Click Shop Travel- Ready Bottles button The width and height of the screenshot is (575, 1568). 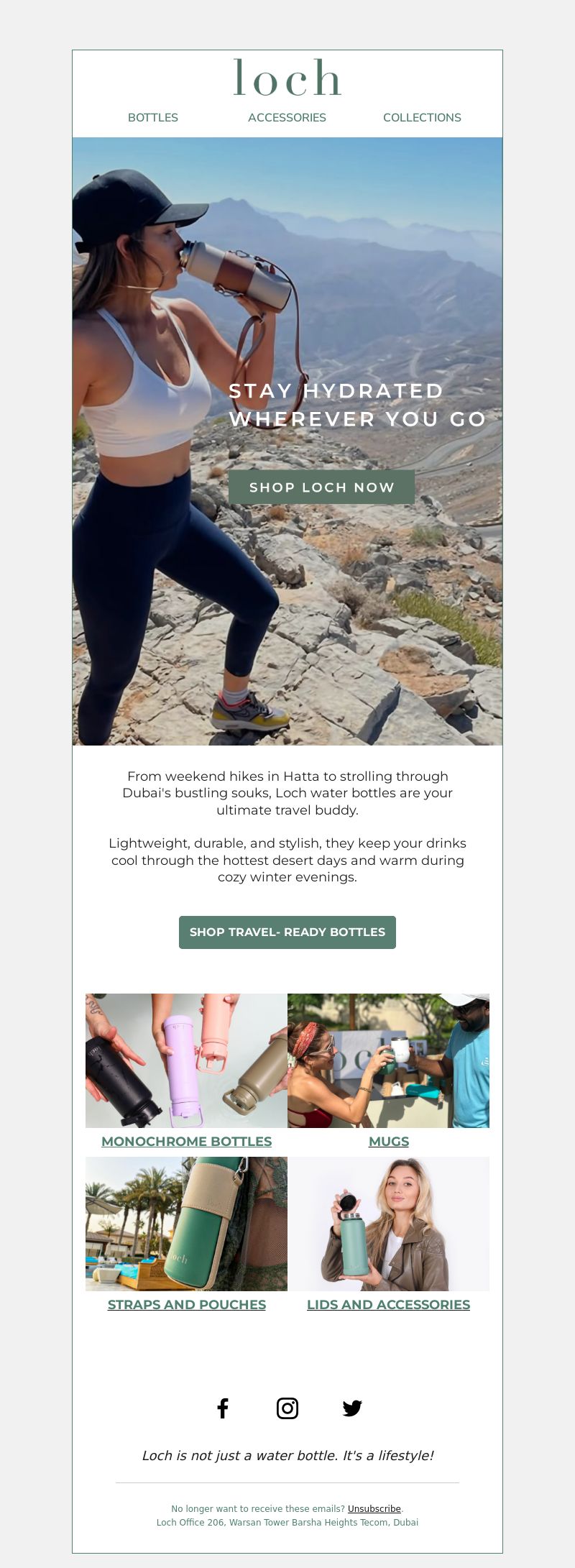click(287, 932)
